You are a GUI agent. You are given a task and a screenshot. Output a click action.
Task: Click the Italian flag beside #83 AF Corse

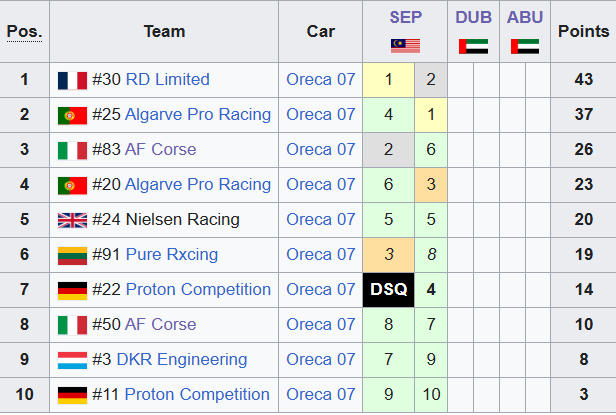tap(72, 151)
